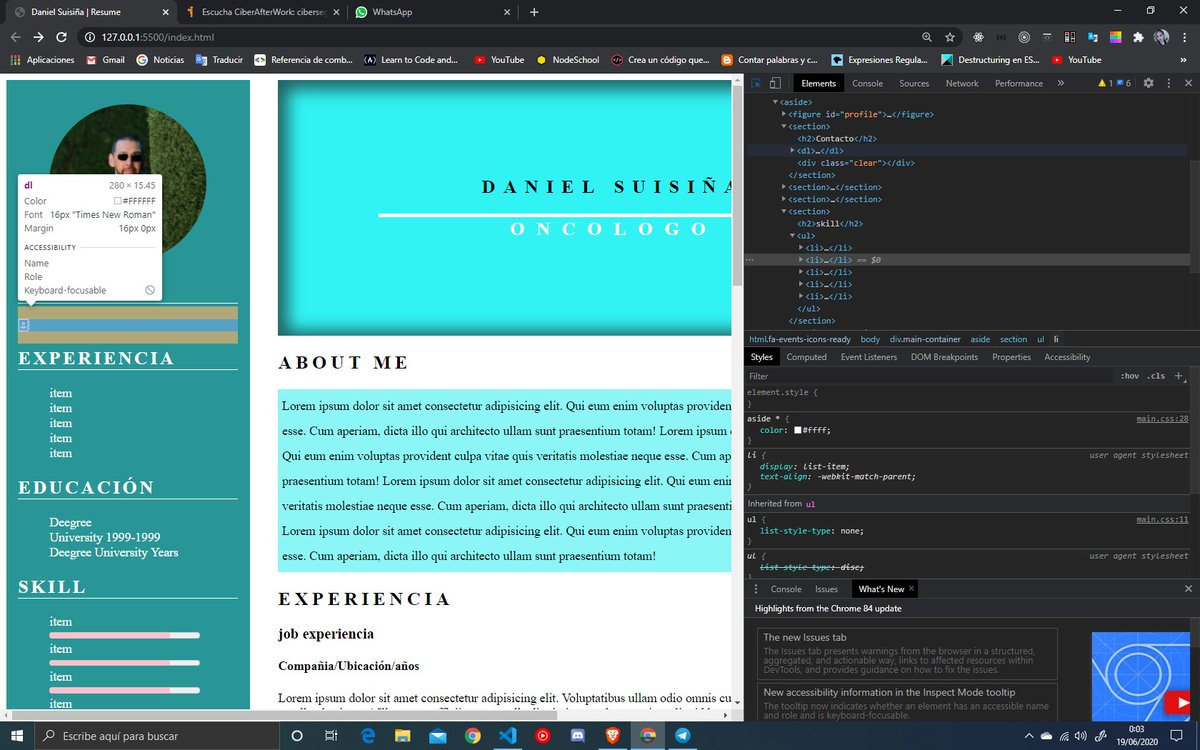Open DevTools settings gear

pyautogui.click(x=1148, y=83)
